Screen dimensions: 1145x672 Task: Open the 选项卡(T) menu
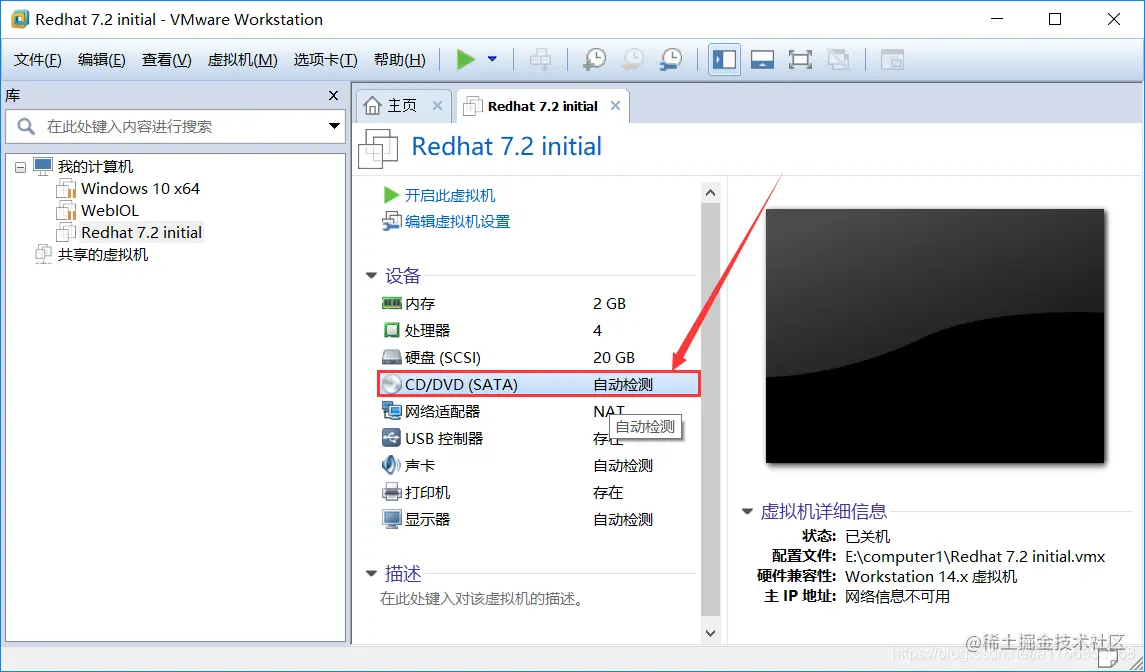(x=326, y=60)
